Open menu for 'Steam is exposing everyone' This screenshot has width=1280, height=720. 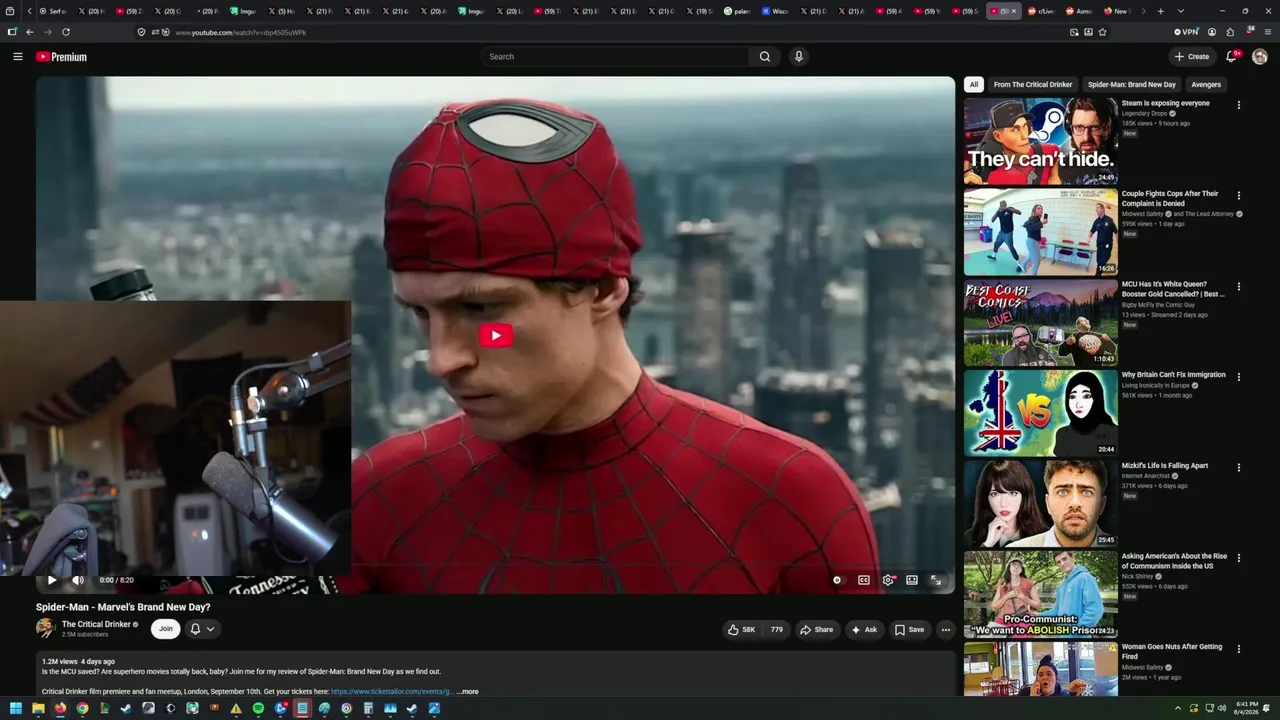1239,105
